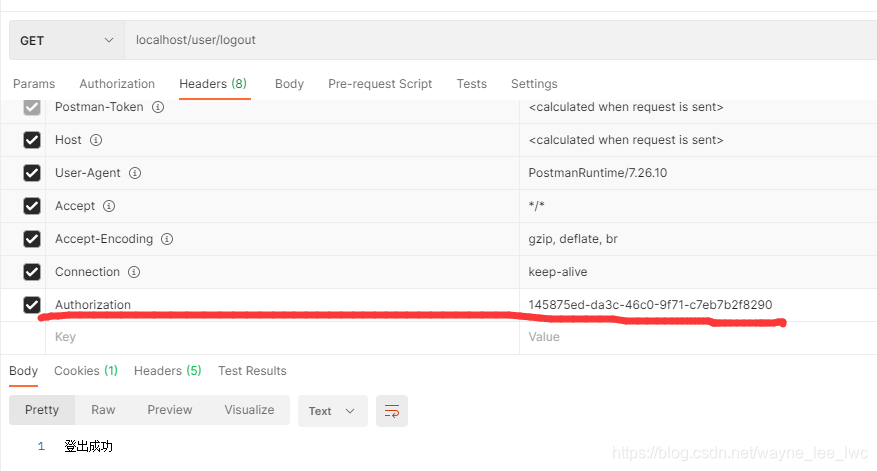Uncheck the Authorization header checkbox
The width and height of the screenshot is (877, 471).
click(x=32, y=305)
